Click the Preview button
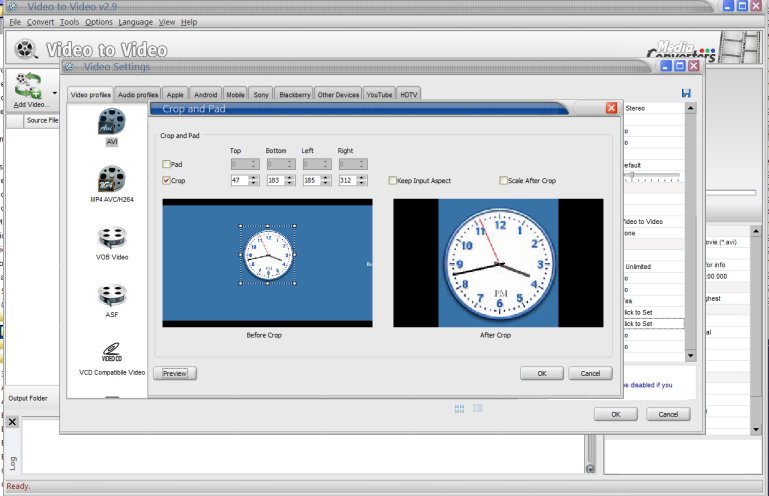Viewport: 769px width, 496px height. 174,373
